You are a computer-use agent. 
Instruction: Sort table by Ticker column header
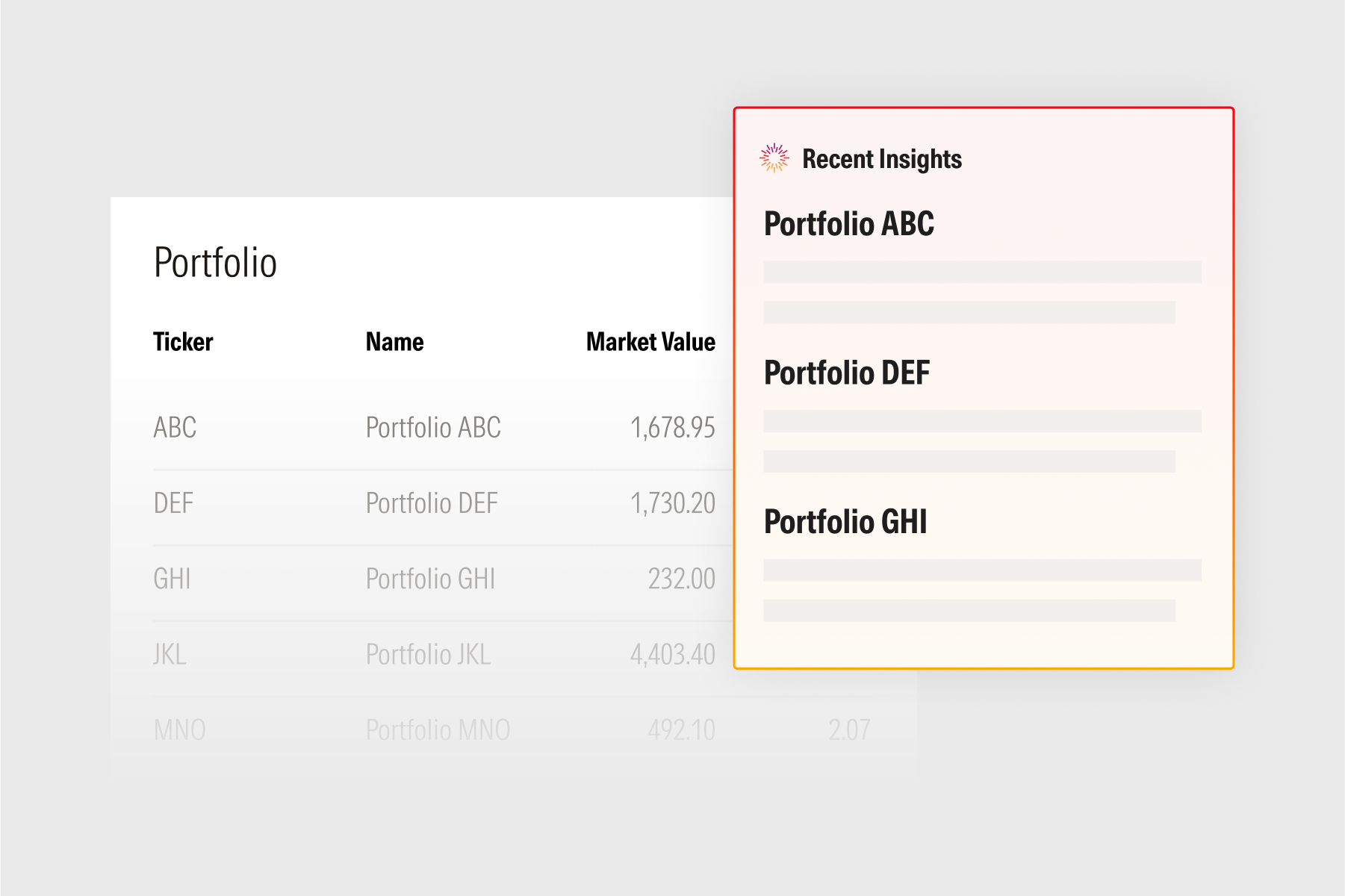point(183,342)
